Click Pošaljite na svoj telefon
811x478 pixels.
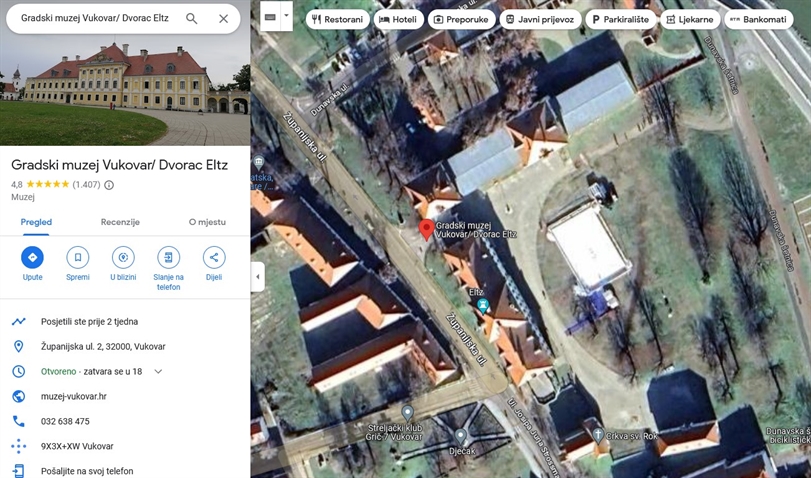(x=87, y=471)
